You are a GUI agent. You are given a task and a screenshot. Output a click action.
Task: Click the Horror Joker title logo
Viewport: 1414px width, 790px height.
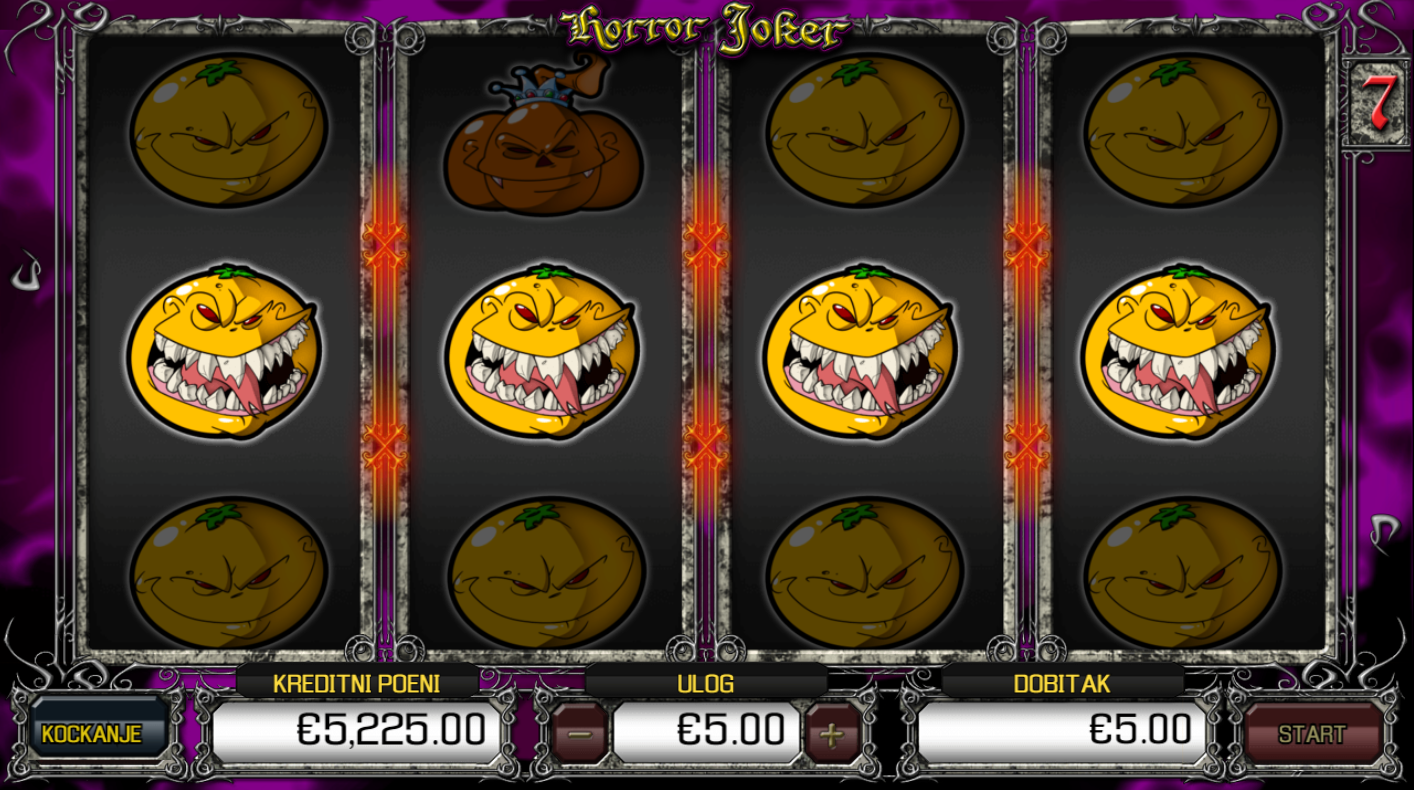tap(706, 28)
